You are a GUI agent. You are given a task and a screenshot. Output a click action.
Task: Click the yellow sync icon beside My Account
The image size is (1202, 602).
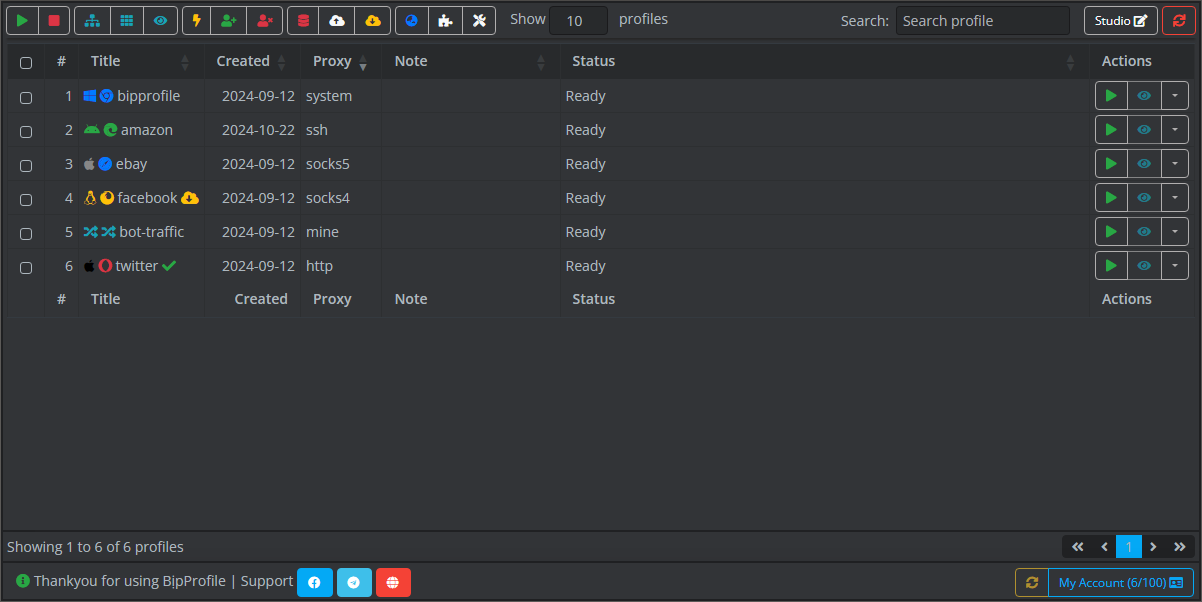pyautogui.click(x=1032, y=582)
